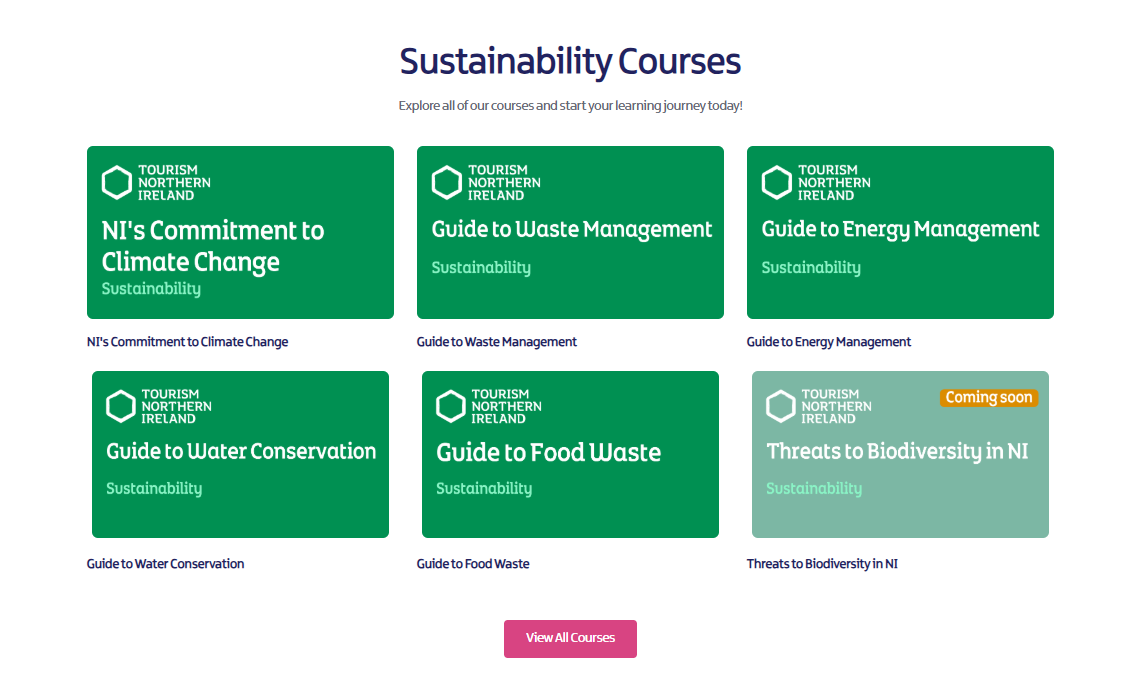Click Guide to Waste Management text link below card

tap(496, 342)
